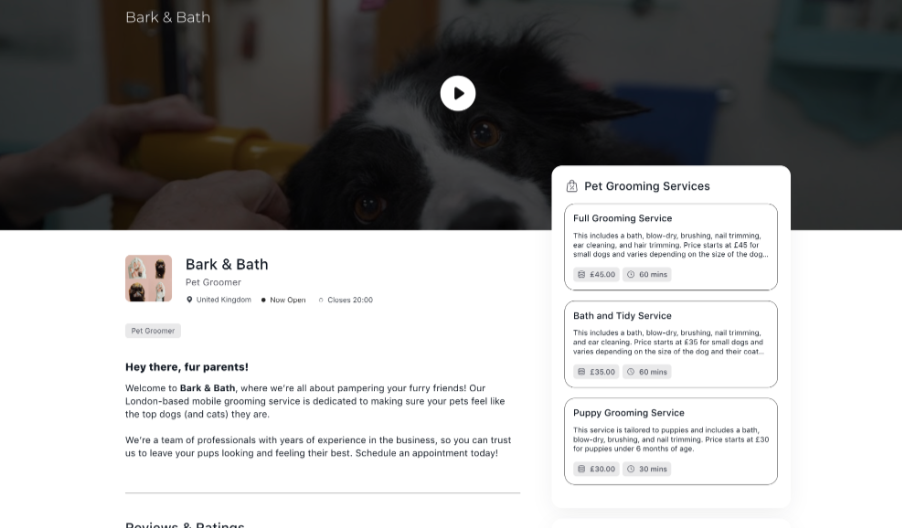Select the Pet Groomer tag chip
Viewport: 902px width, 528px height.
point(153,331)
